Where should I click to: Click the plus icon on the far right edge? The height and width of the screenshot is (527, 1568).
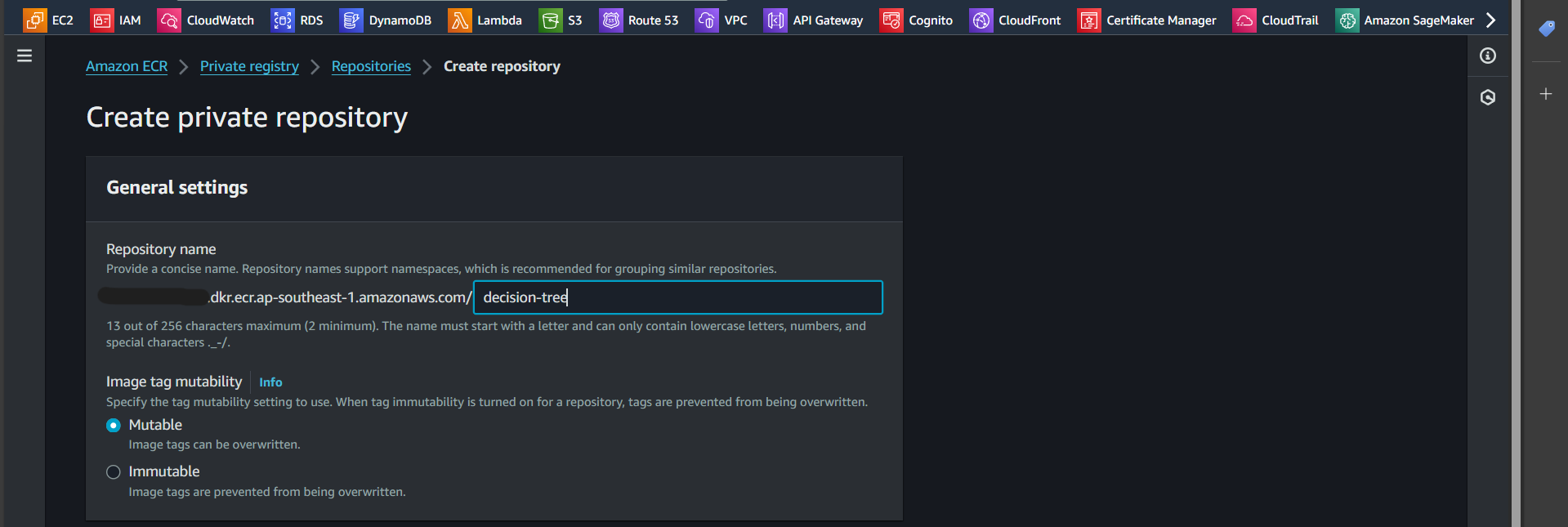tap(1545, 93)
